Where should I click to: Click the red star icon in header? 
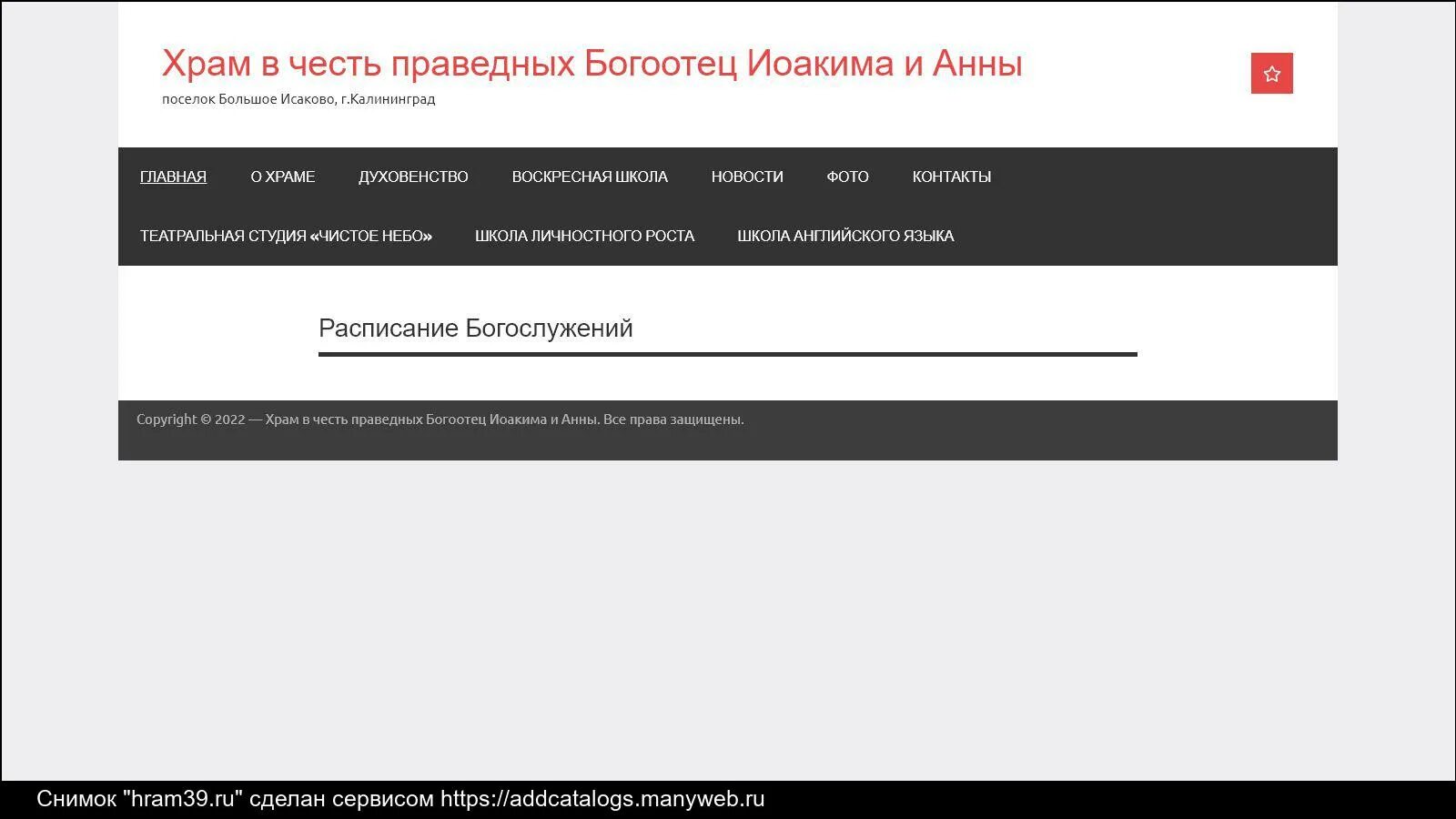point(1271,74)
